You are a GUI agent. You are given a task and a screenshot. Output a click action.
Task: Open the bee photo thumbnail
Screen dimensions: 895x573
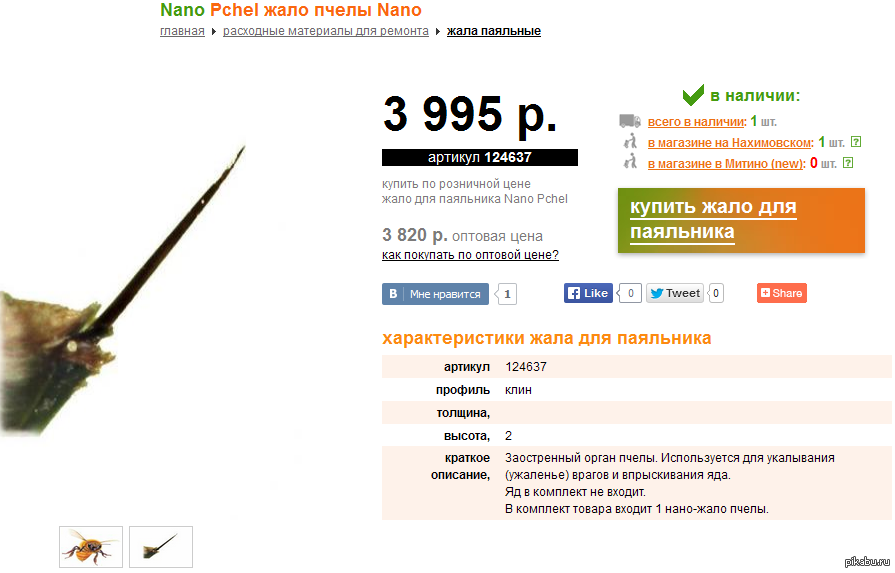[x=91, y=547]
